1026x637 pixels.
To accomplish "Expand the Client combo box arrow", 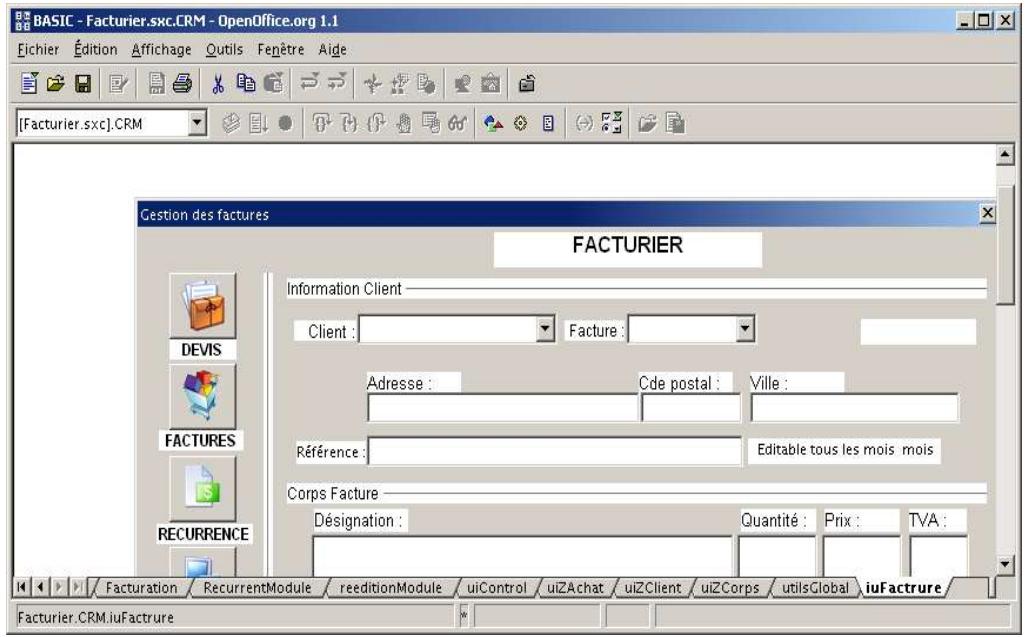I will pyautogui.click(x=545, y=330).
